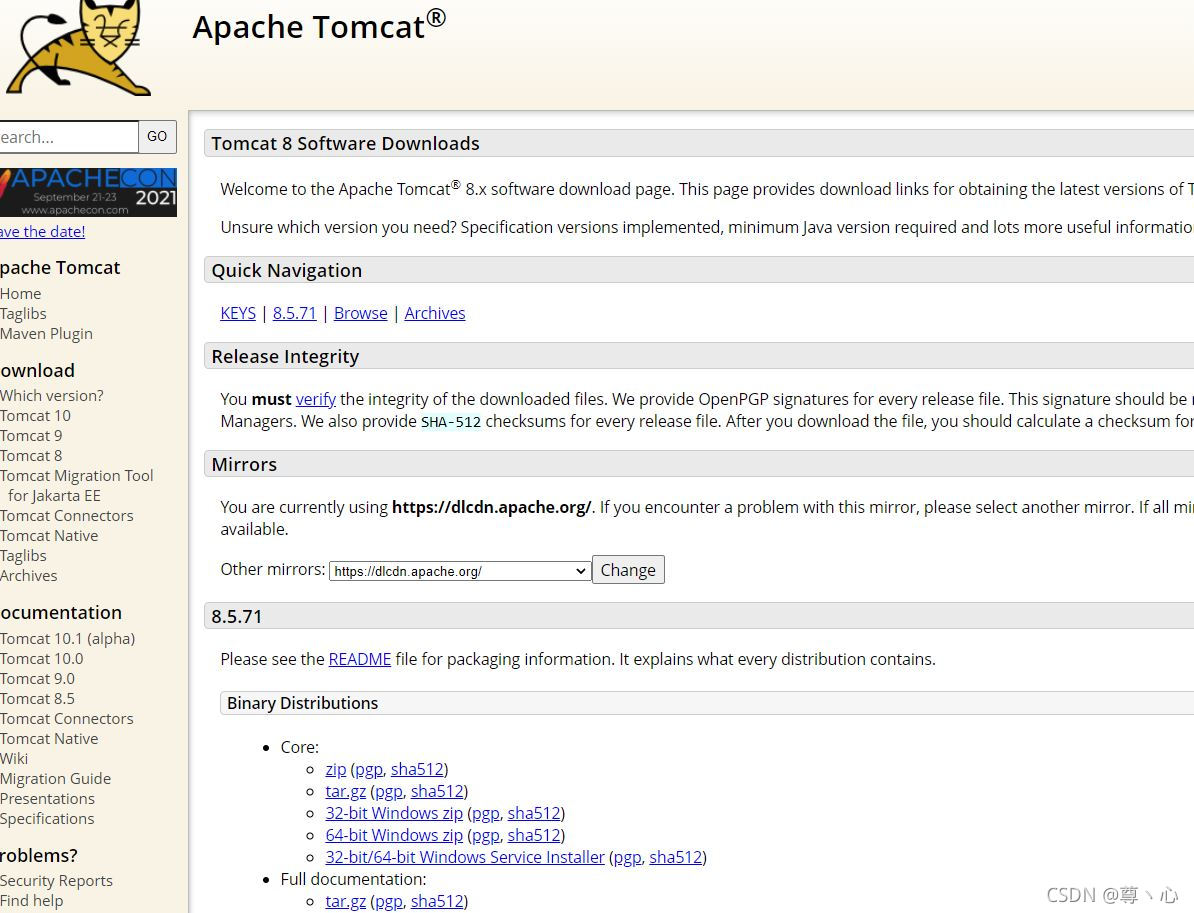Open the Save the date link
The image size is (1194, 913).
coord(43,231)
